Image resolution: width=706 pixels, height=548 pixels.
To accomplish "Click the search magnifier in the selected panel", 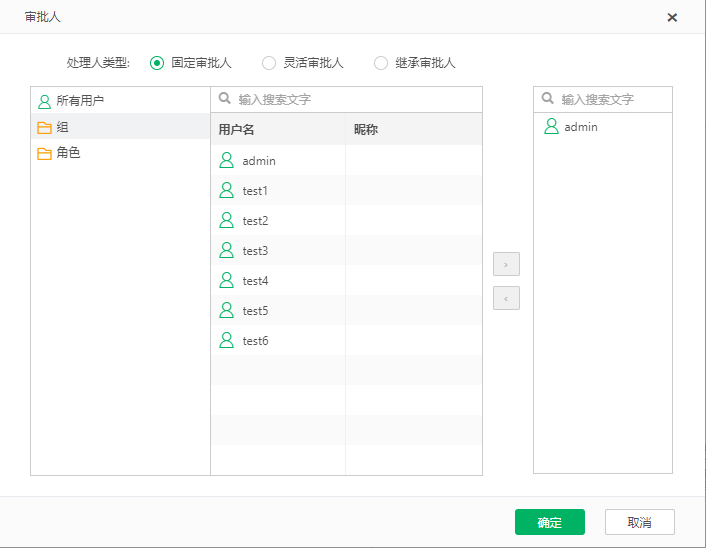I will pyautogui.click(x=548, y=98).
